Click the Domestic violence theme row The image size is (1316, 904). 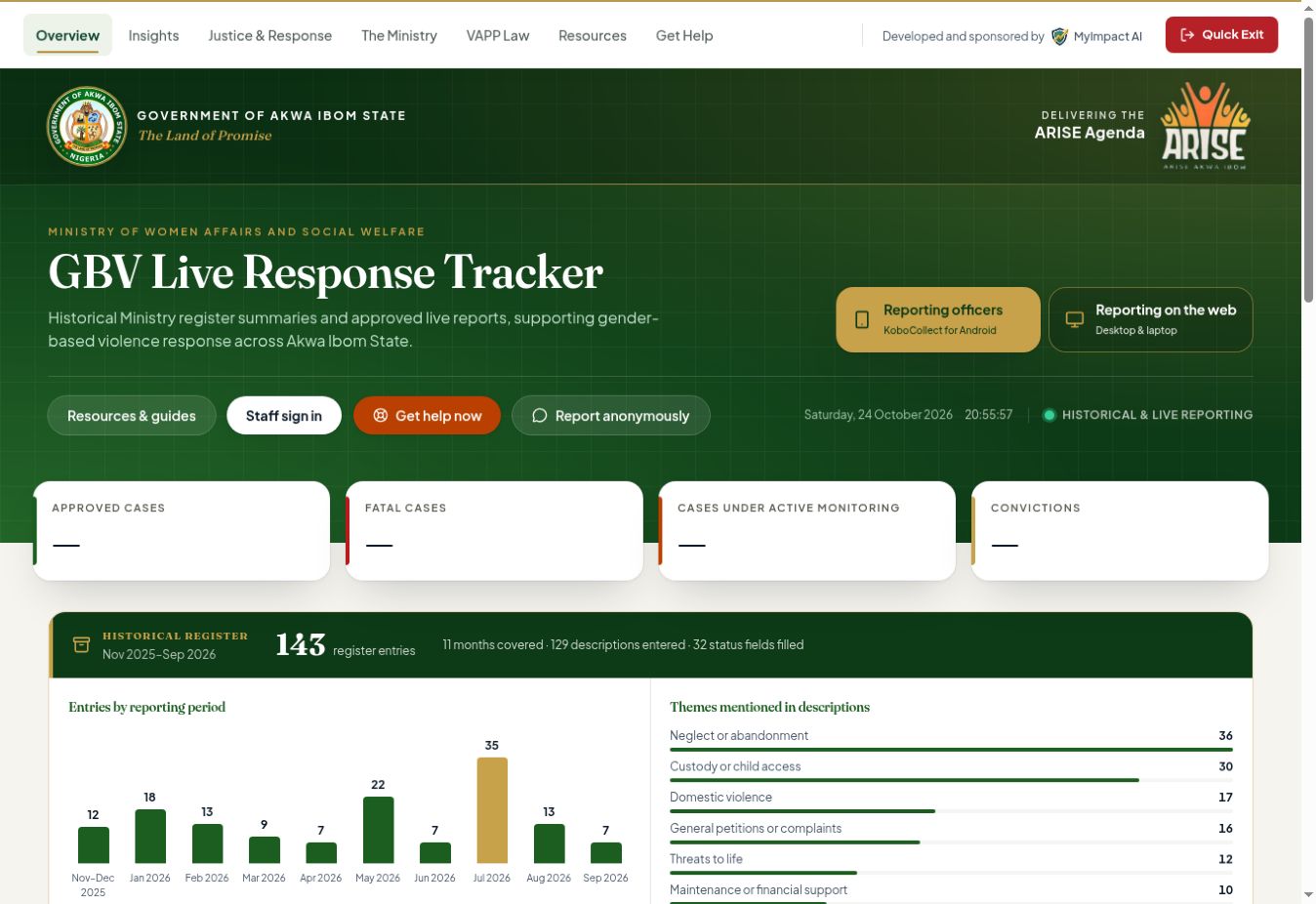coord(951,800)
